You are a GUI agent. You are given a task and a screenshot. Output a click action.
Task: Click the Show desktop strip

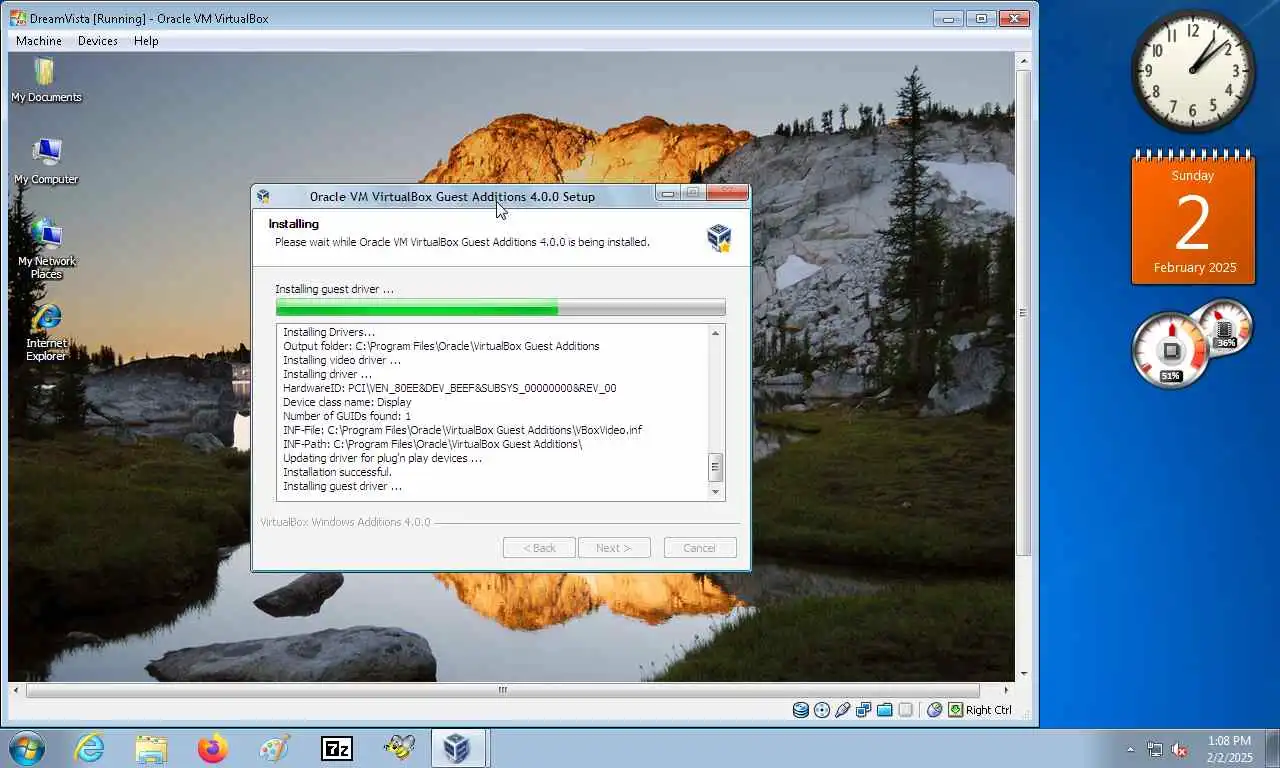(1272, 748)
